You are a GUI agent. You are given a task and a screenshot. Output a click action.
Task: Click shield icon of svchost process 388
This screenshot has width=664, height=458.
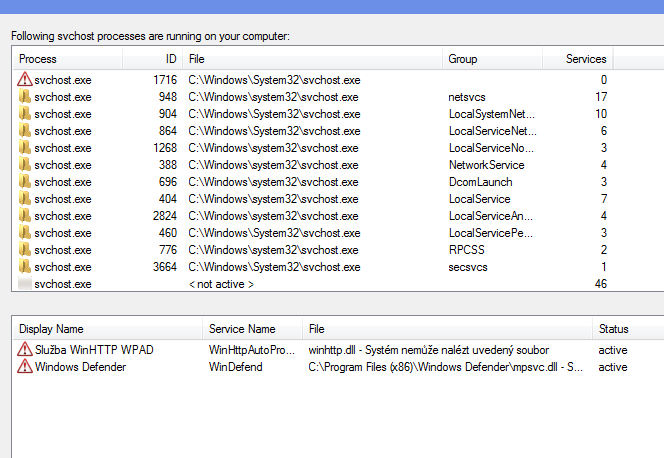point(24,165)
